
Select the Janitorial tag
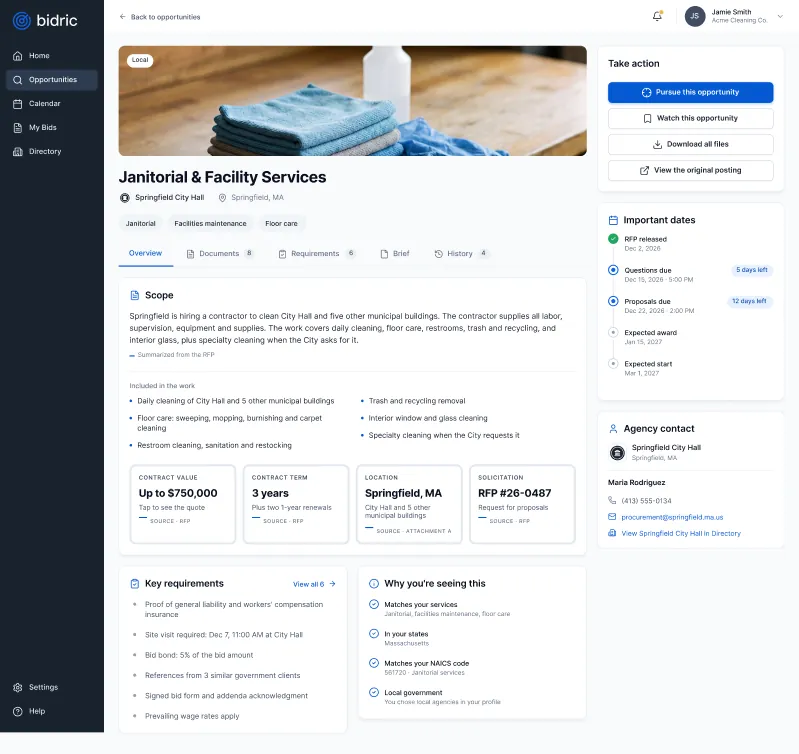(x=141, y=224)
